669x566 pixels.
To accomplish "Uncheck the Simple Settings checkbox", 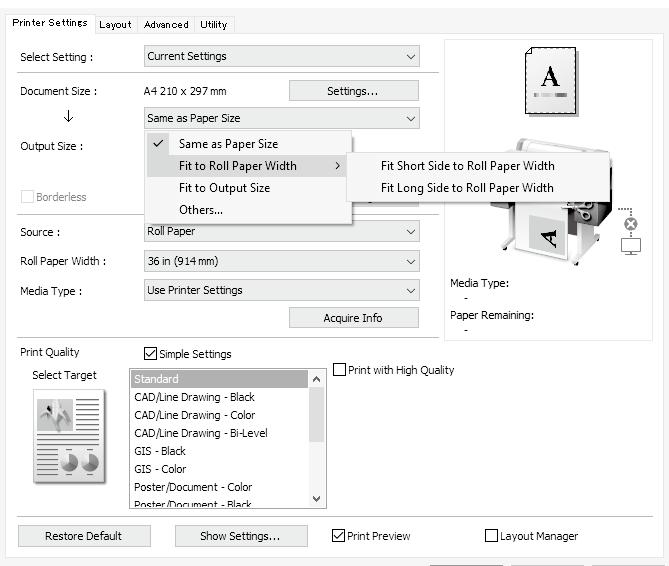I will tap(150, 354).
